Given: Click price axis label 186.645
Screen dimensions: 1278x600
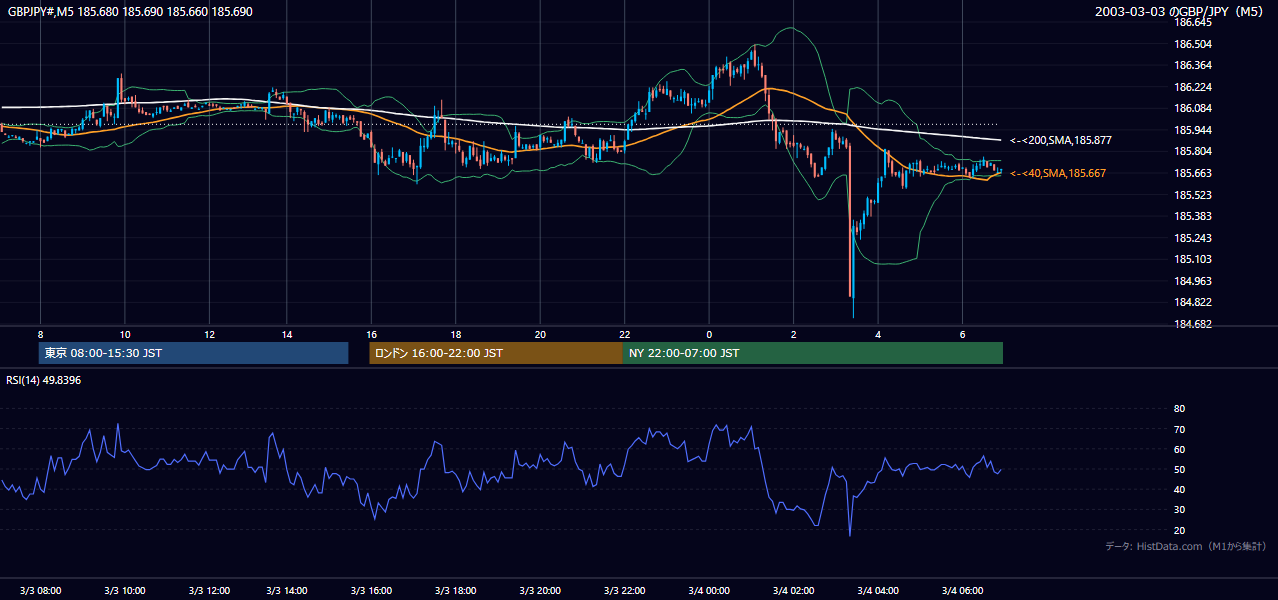Looking at the screenshot, I should (x=1193, y=22).
